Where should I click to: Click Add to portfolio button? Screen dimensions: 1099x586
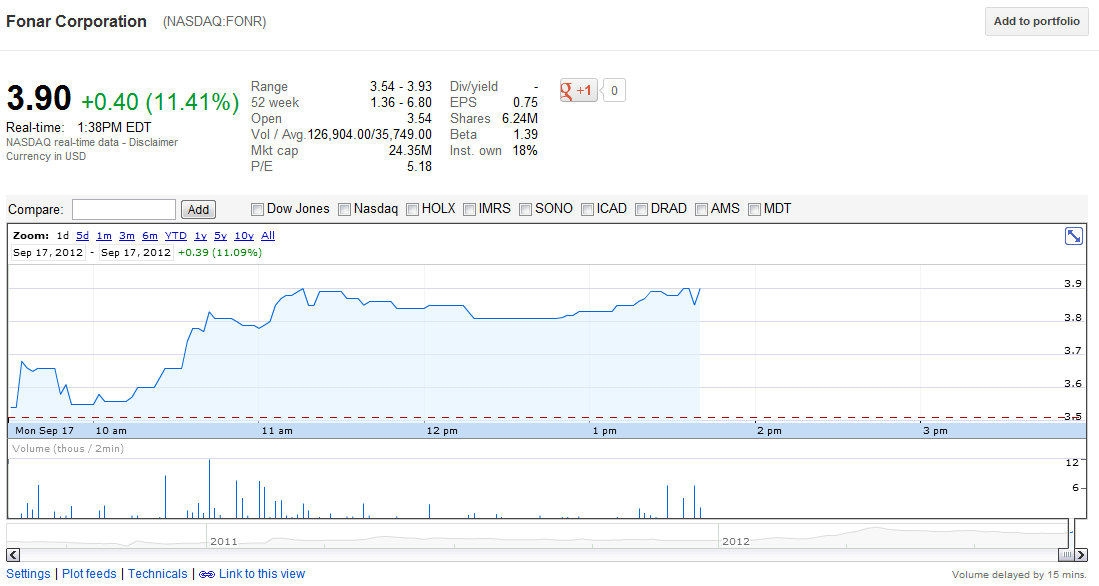(1037, 21)
